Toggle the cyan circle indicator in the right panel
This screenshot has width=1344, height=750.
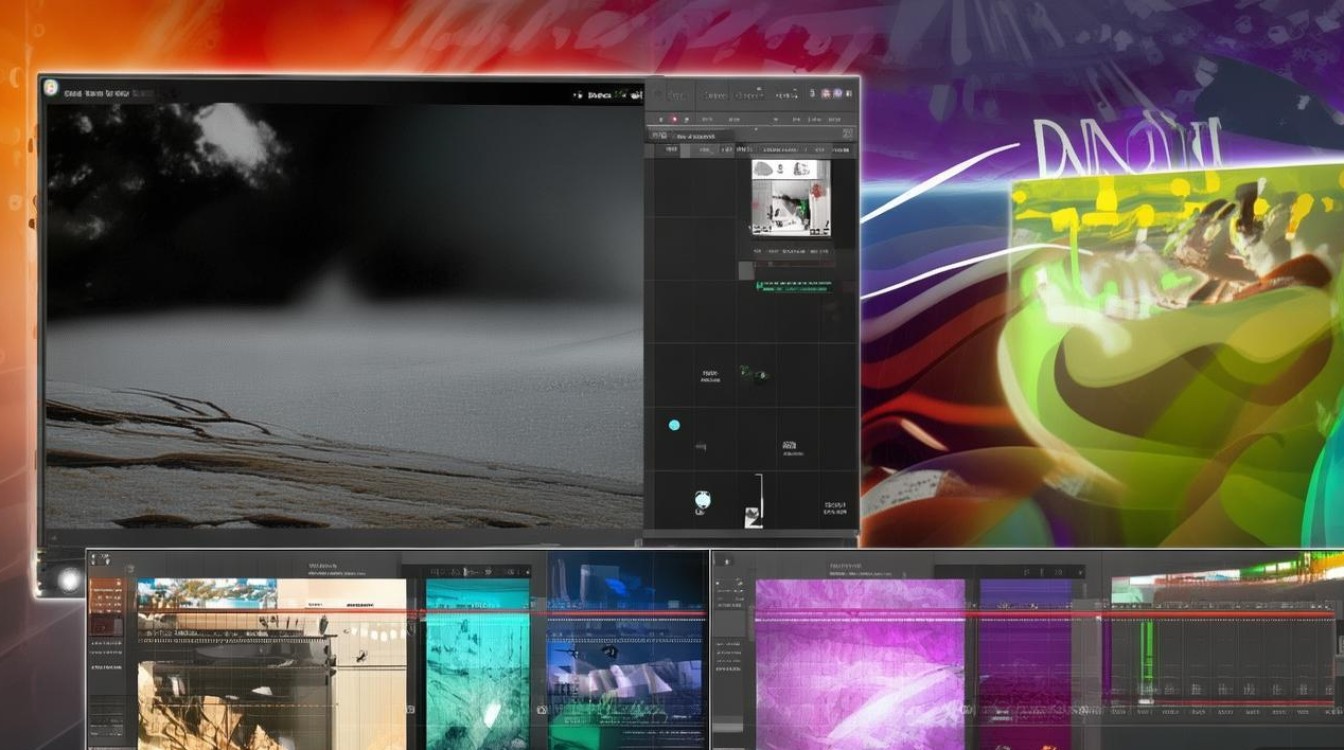pos(674,425)
